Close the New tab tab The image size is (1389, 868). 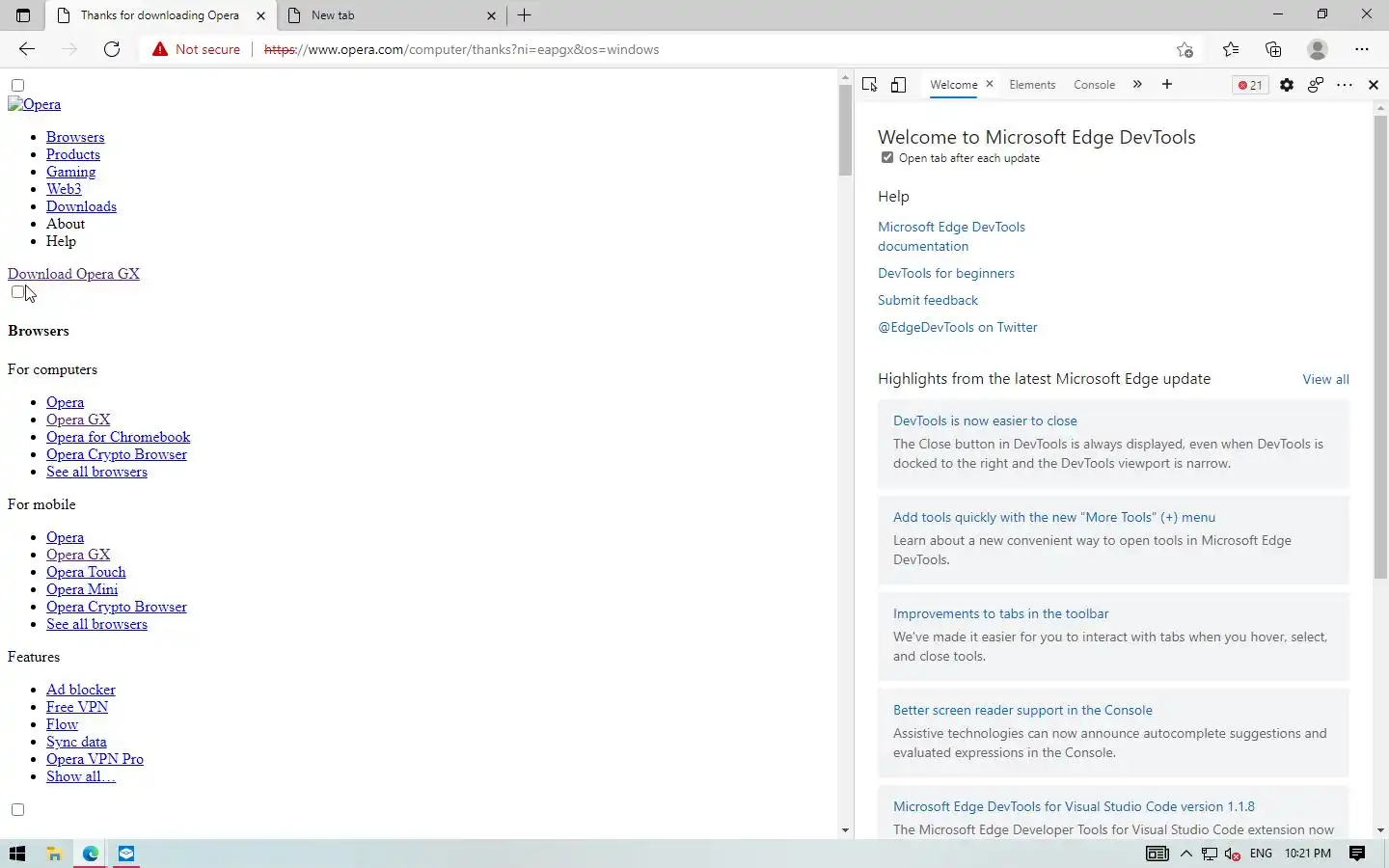[491, 15]
